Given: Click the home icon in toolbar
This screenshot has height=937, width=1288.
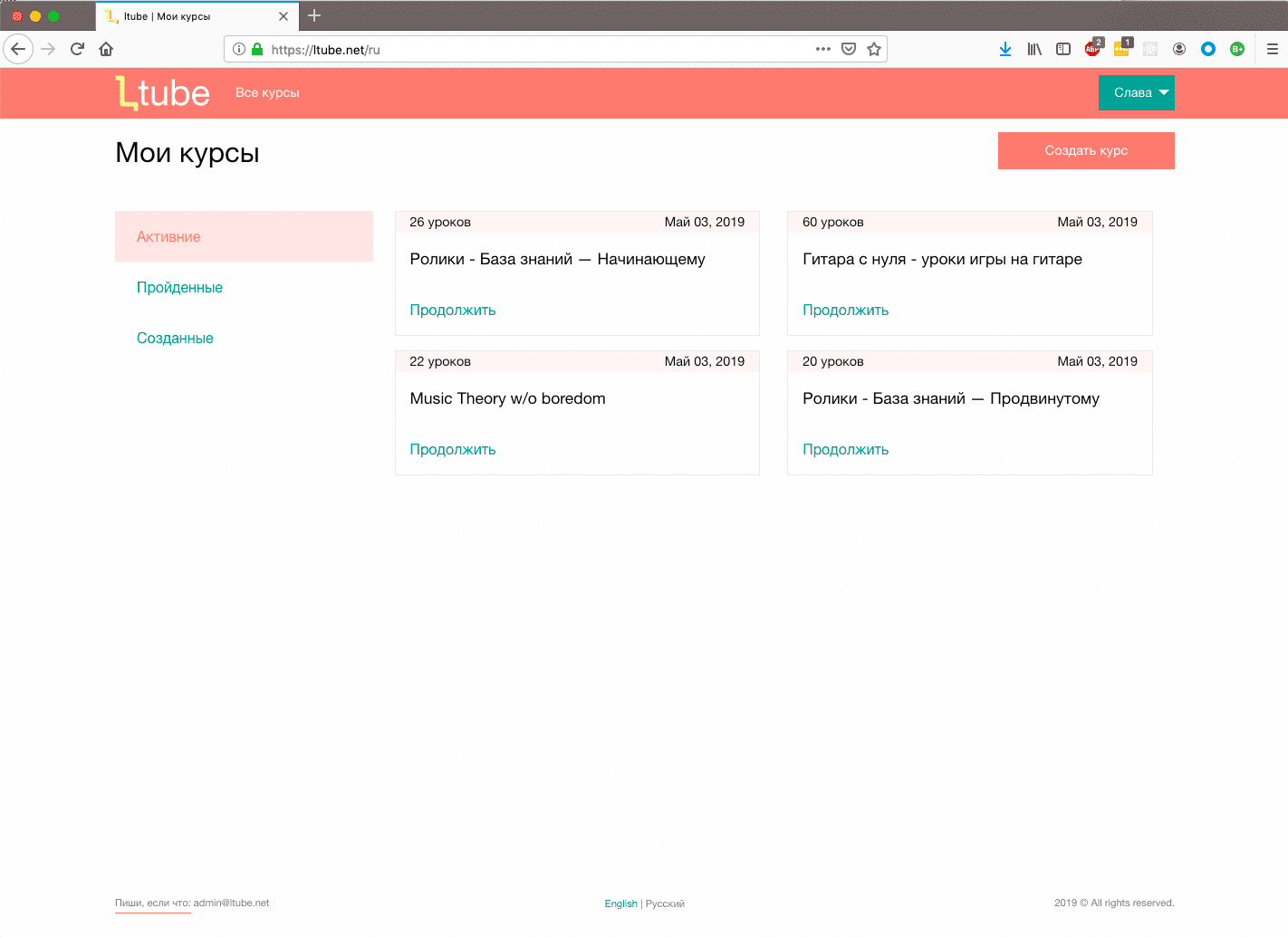Looking at the screenshot, I should click(106, 49).
